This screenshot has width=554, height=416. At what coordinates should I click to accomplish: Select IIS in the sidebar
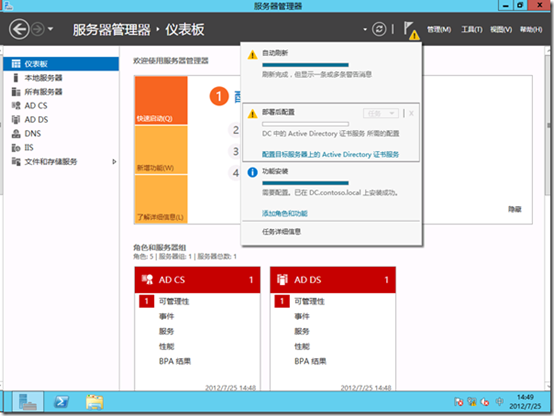click(x=61, y=147)
